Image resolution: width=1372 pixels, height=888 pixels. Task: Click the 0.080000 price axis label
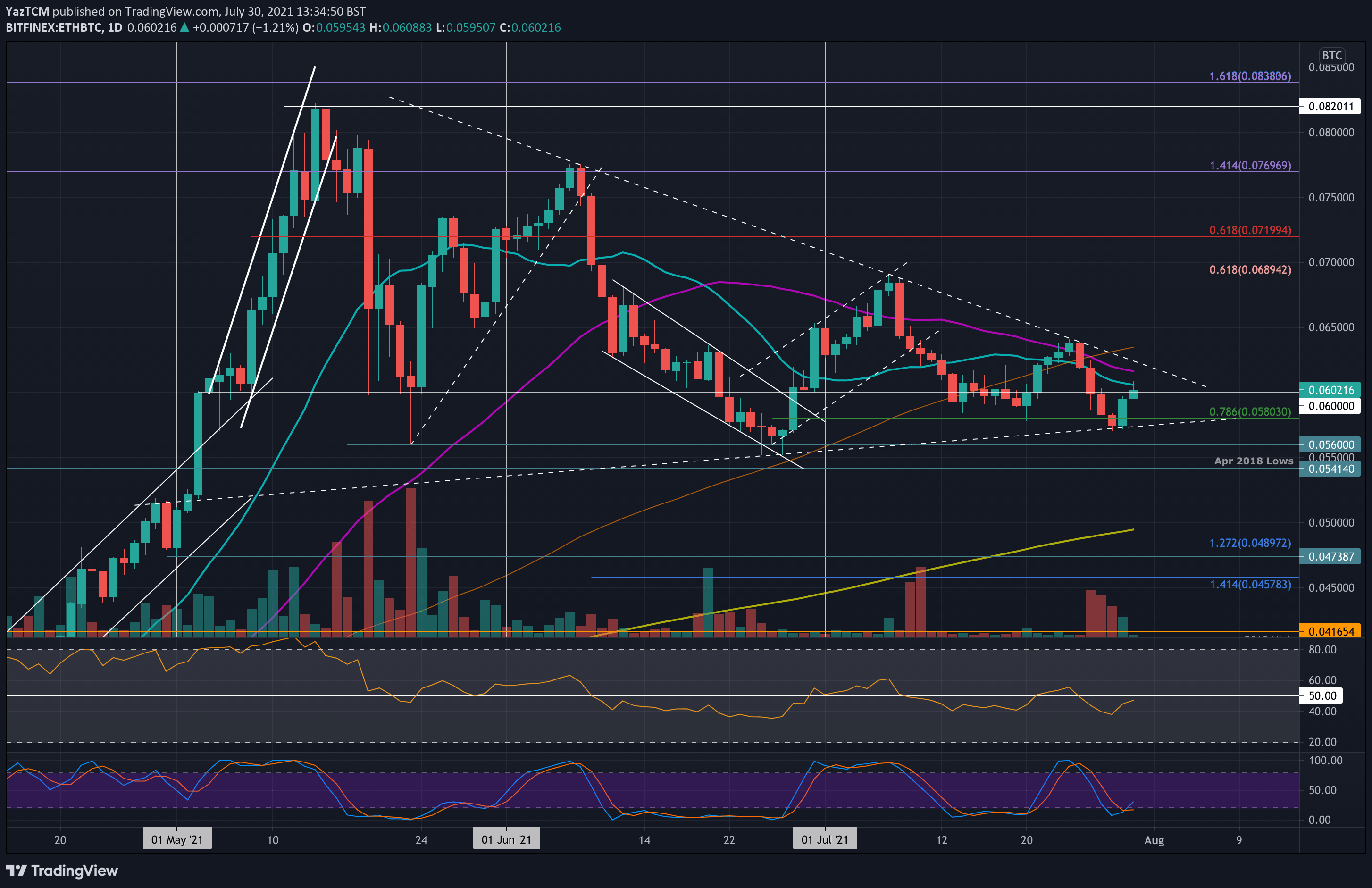(1331, 133)
